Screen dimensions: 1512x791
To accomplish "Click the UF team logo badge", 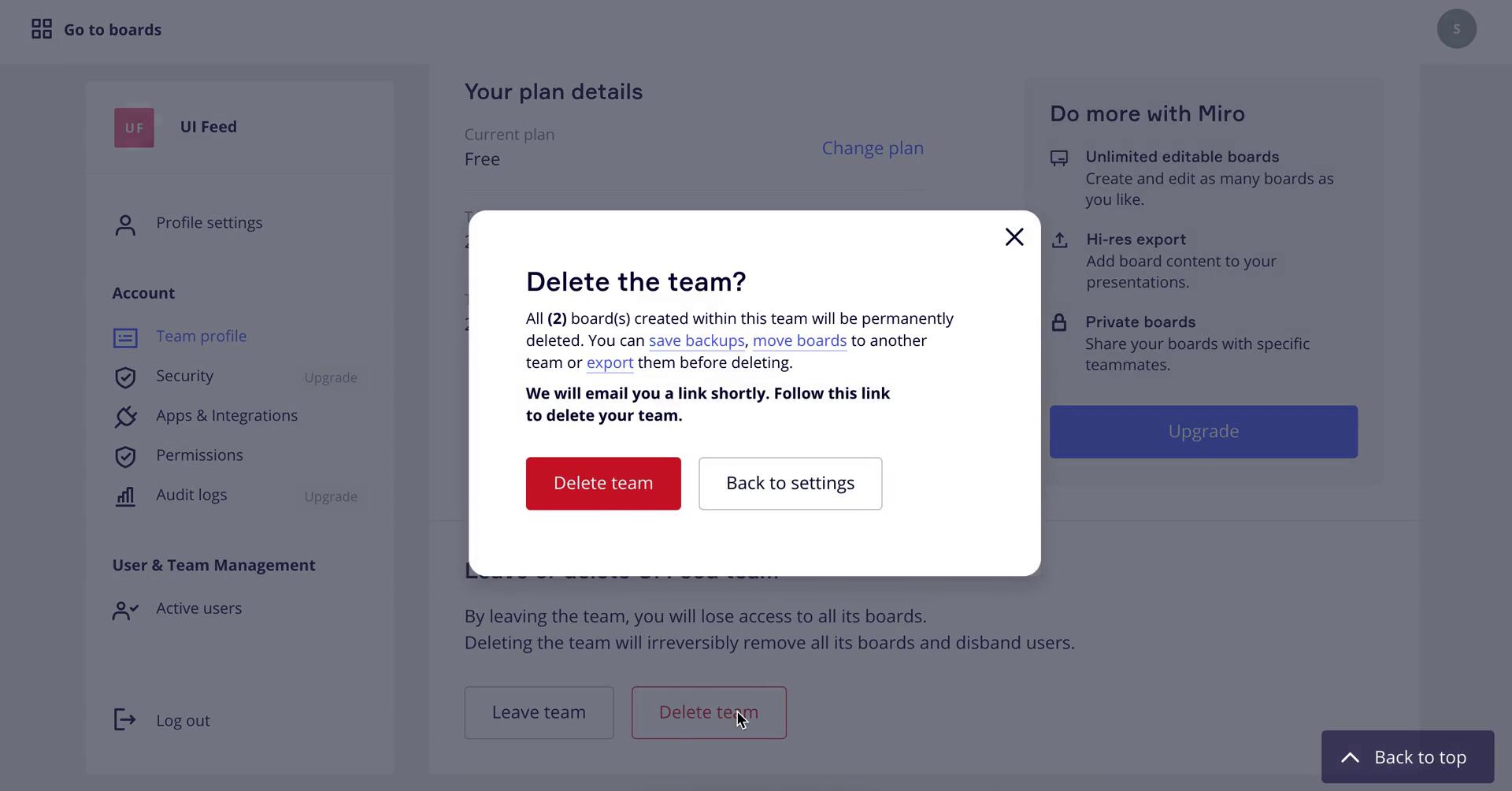I will pos(134,128).
